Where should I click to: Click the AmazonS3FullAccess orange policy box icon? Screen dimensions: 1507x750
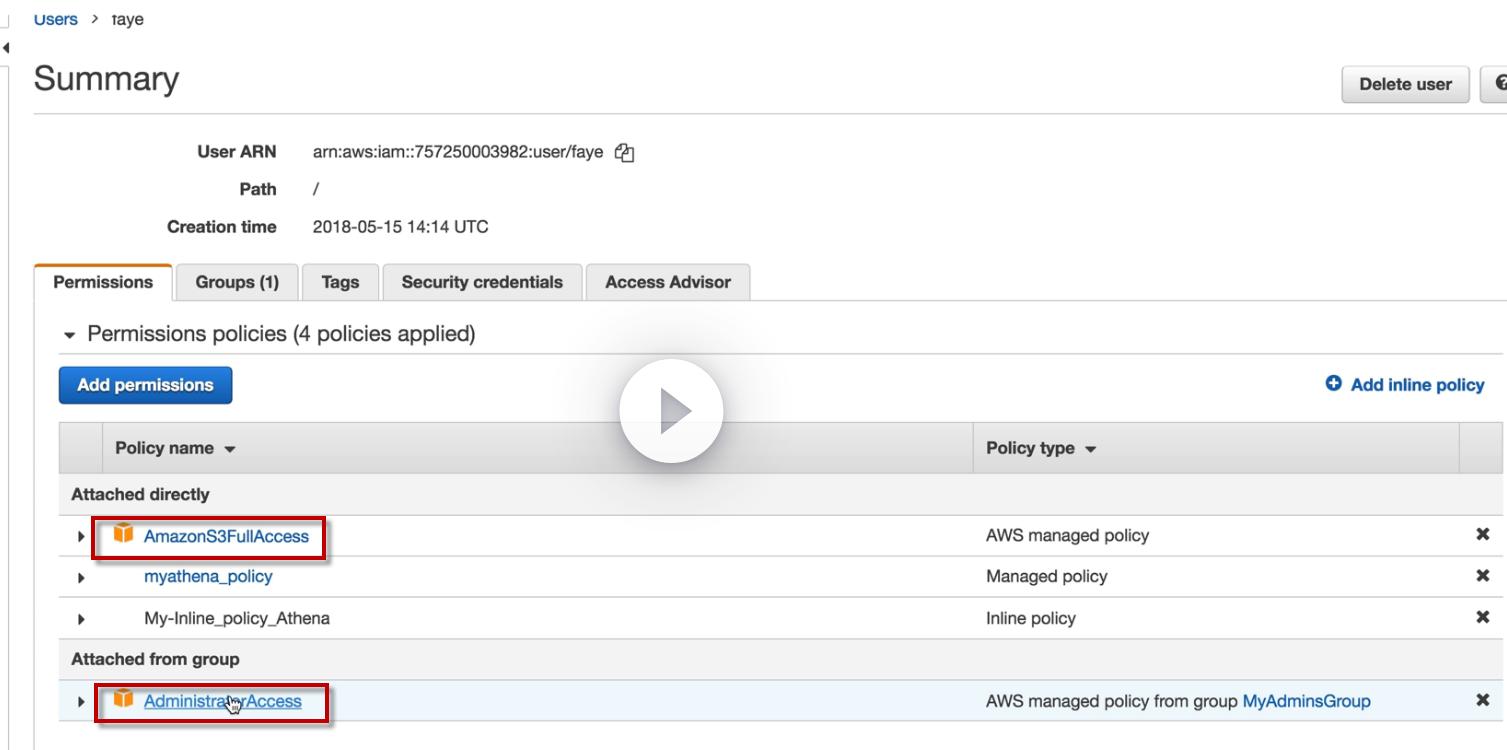(123, 534)
